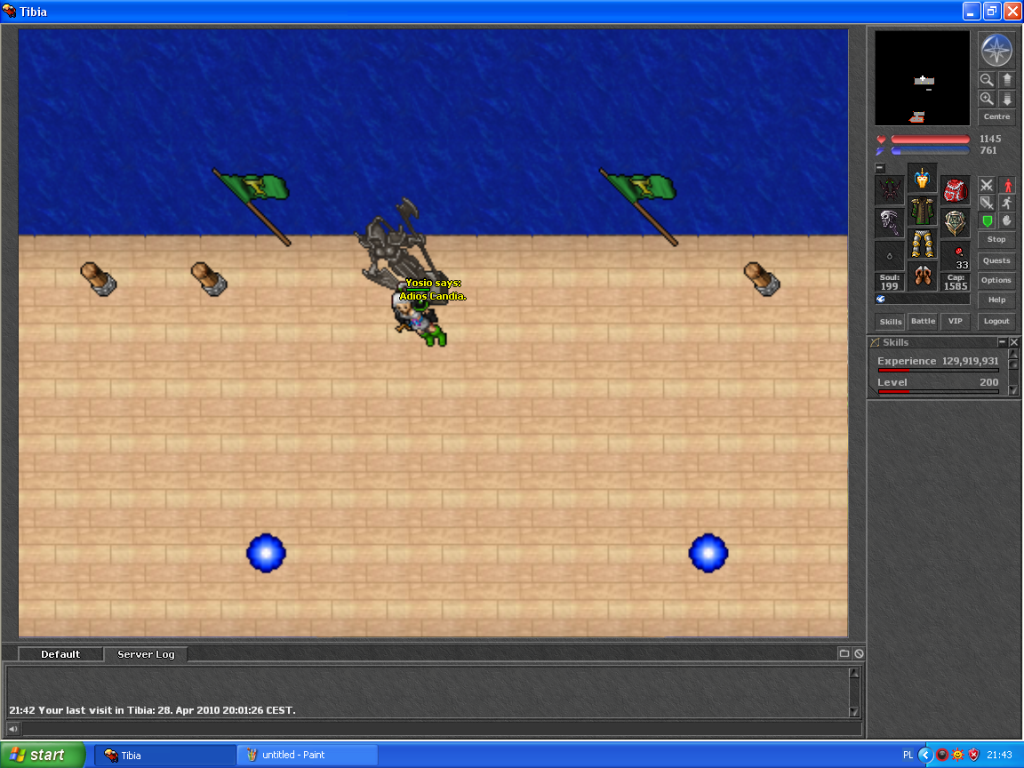Select the shield equipment slot
The width and height of the screenshot is (1024, 768).
pyautogui.click(x=955, y=223)
